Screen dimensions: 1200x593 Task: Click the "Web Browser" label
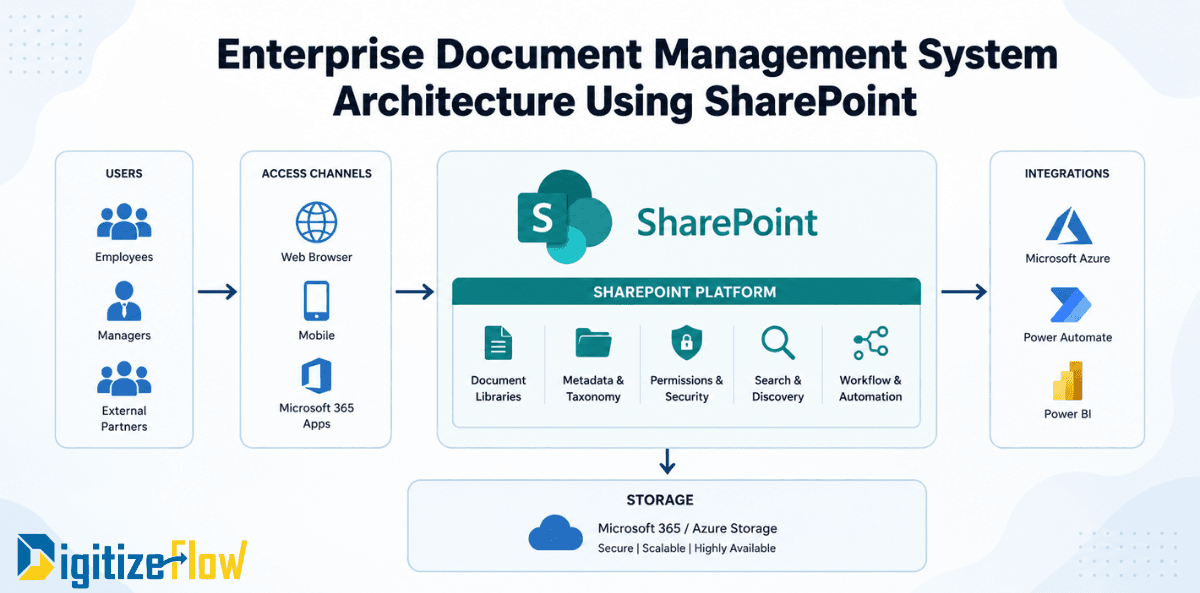[x=316, y=257]
